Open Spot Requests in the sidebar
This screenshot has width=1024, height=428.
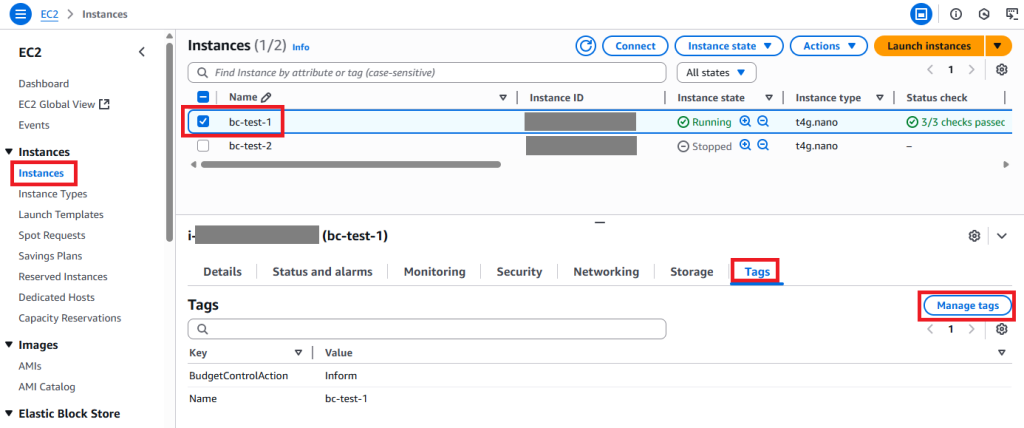click(x=52, y=235)
